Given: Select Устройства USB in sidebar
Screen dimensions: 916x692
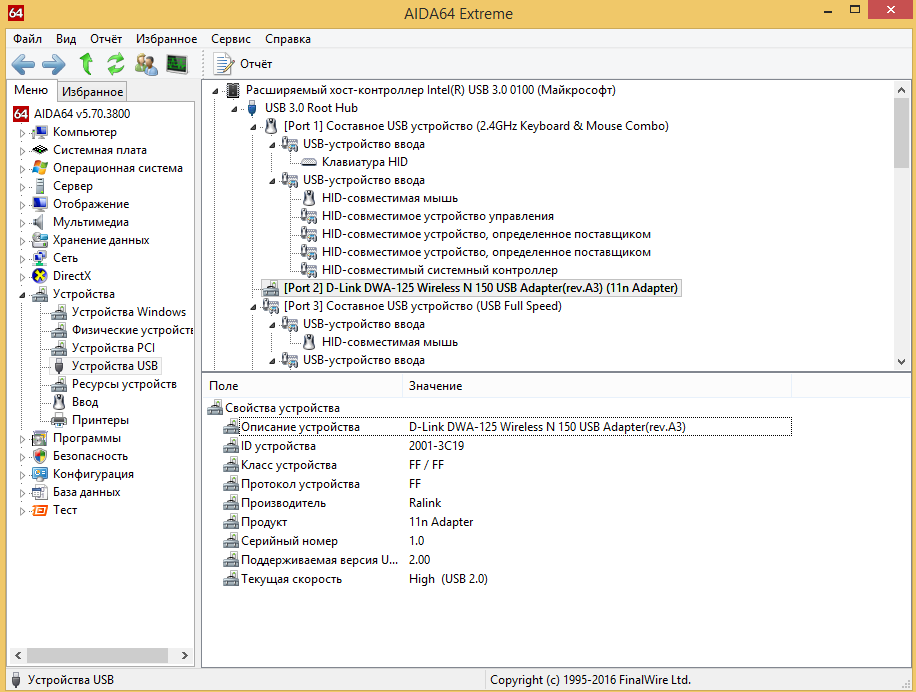Looking at the screenshot, I should pyautogui.click(x=114, y=366).
